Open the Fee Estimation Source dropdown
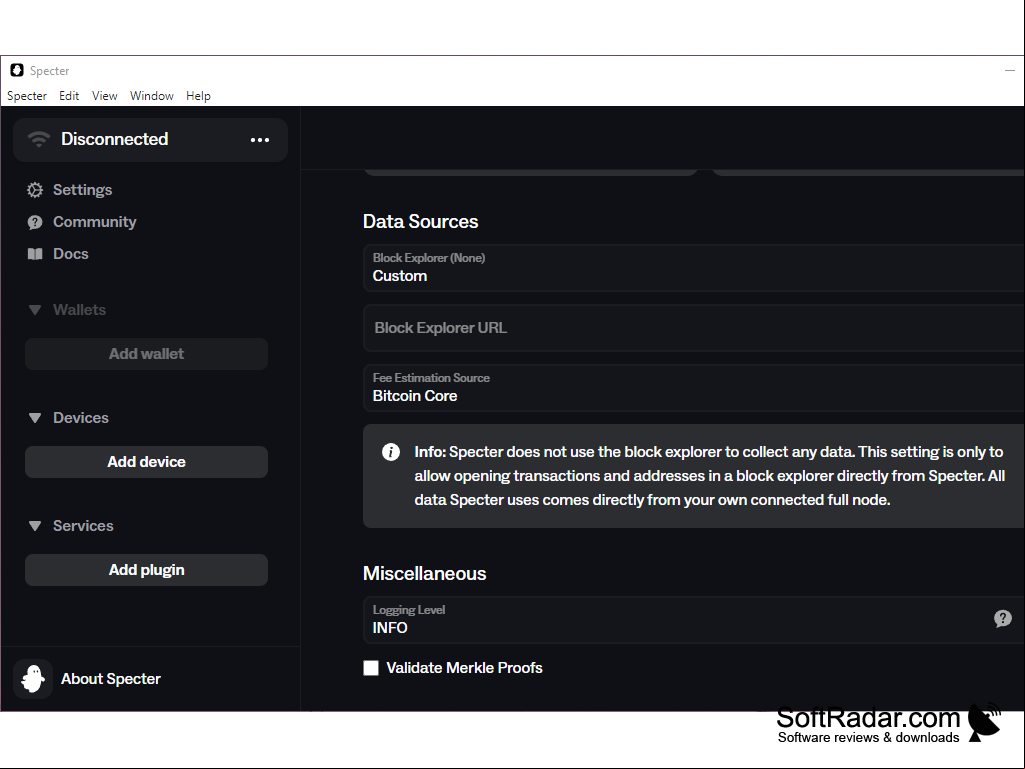Screen dimensions: 1025x769 coord(694,388)
